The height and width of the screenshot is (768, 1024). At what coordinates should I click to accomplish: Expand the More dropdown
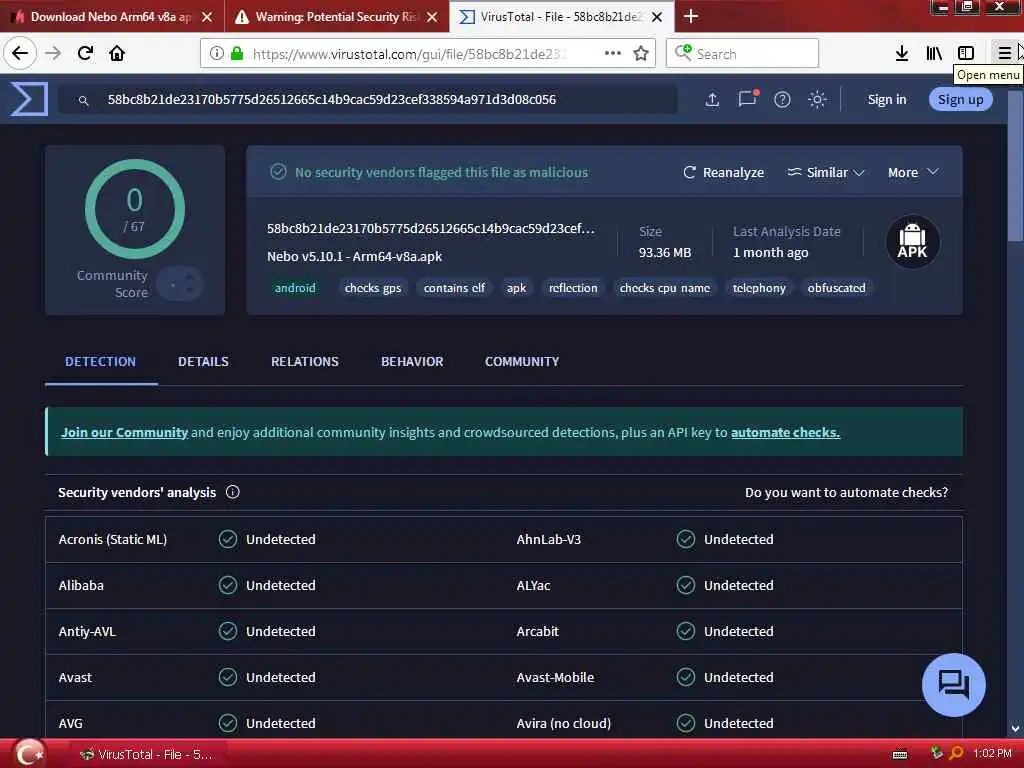click(x=913, y=172)
